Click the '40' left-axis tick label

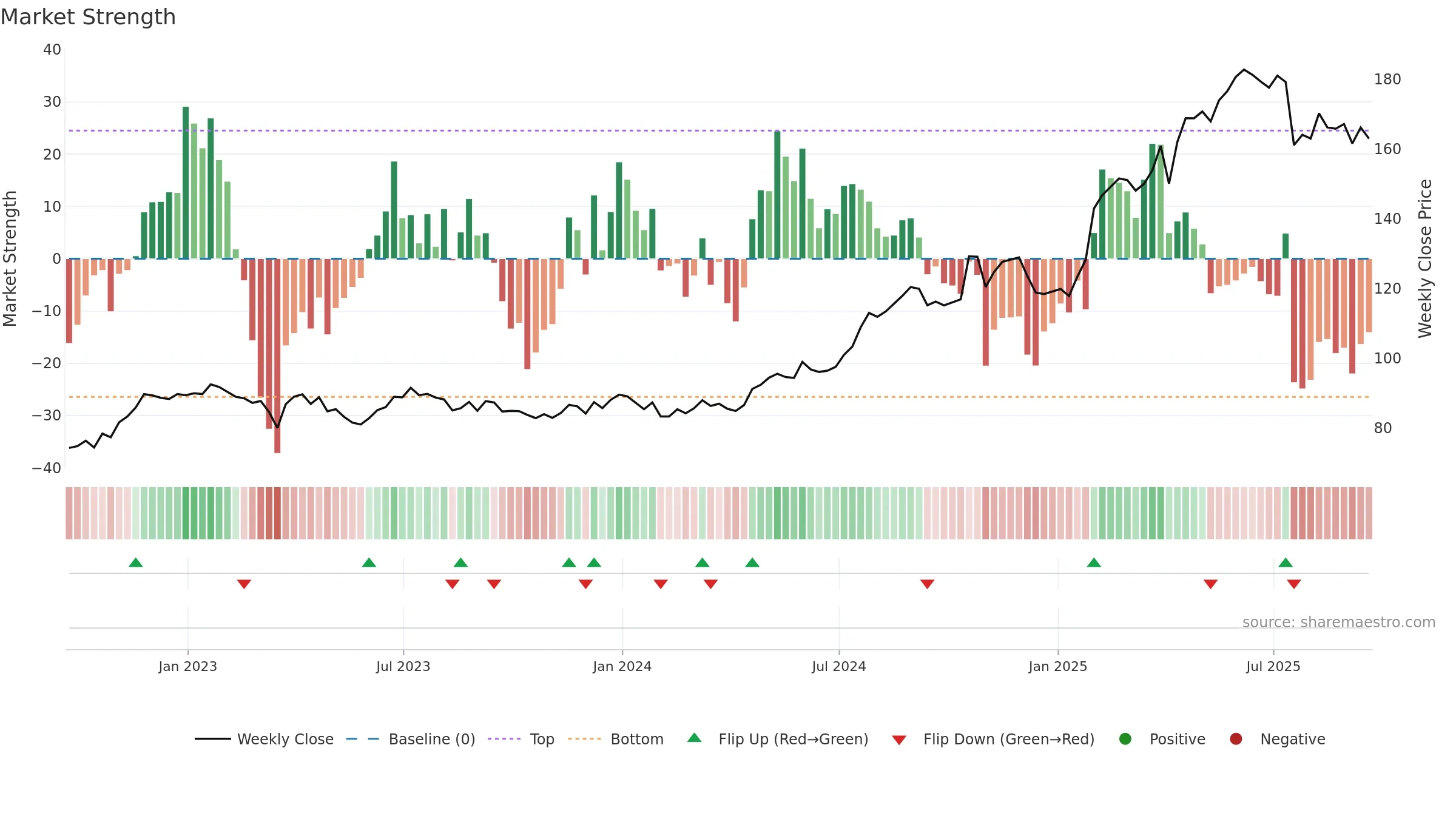(x=52, y=50)
